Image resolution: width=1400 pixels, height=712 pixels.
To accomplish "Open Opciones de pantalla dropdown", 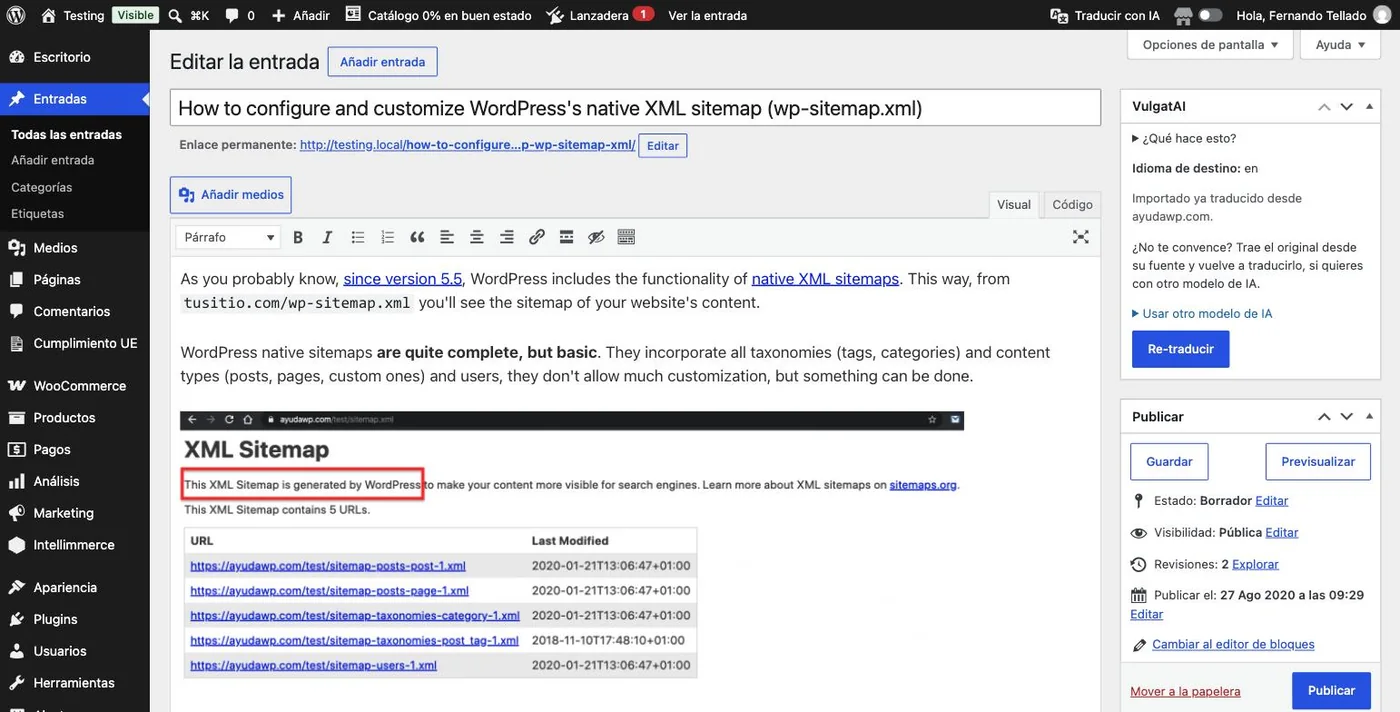I will [1210, 45].
